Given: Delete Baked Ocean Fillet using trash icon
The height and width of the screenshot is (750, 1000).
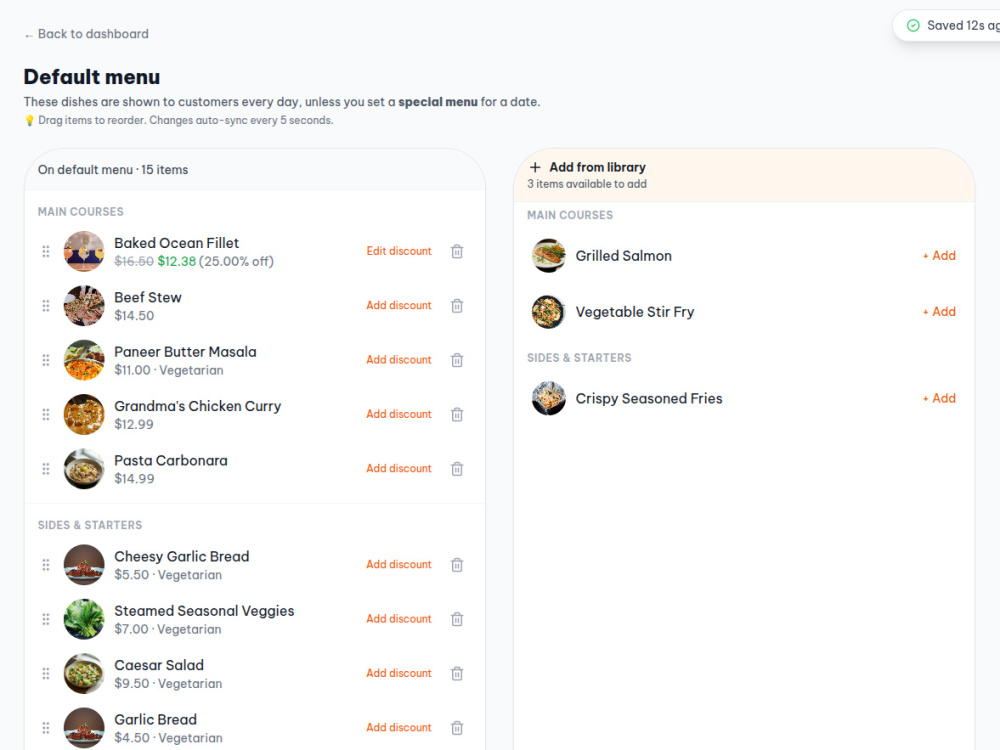Looking at the screenshot, I should 457,251.
